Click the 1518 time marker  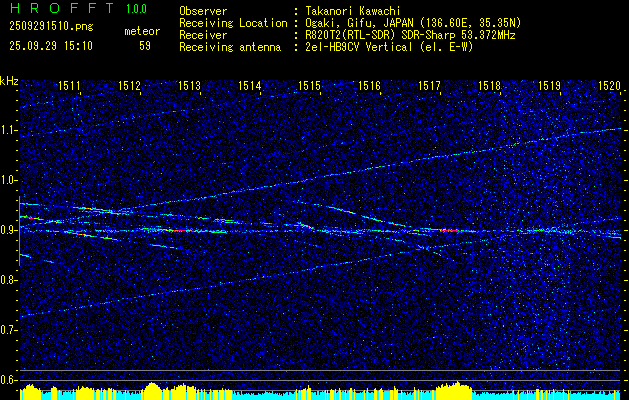point(489,85)
